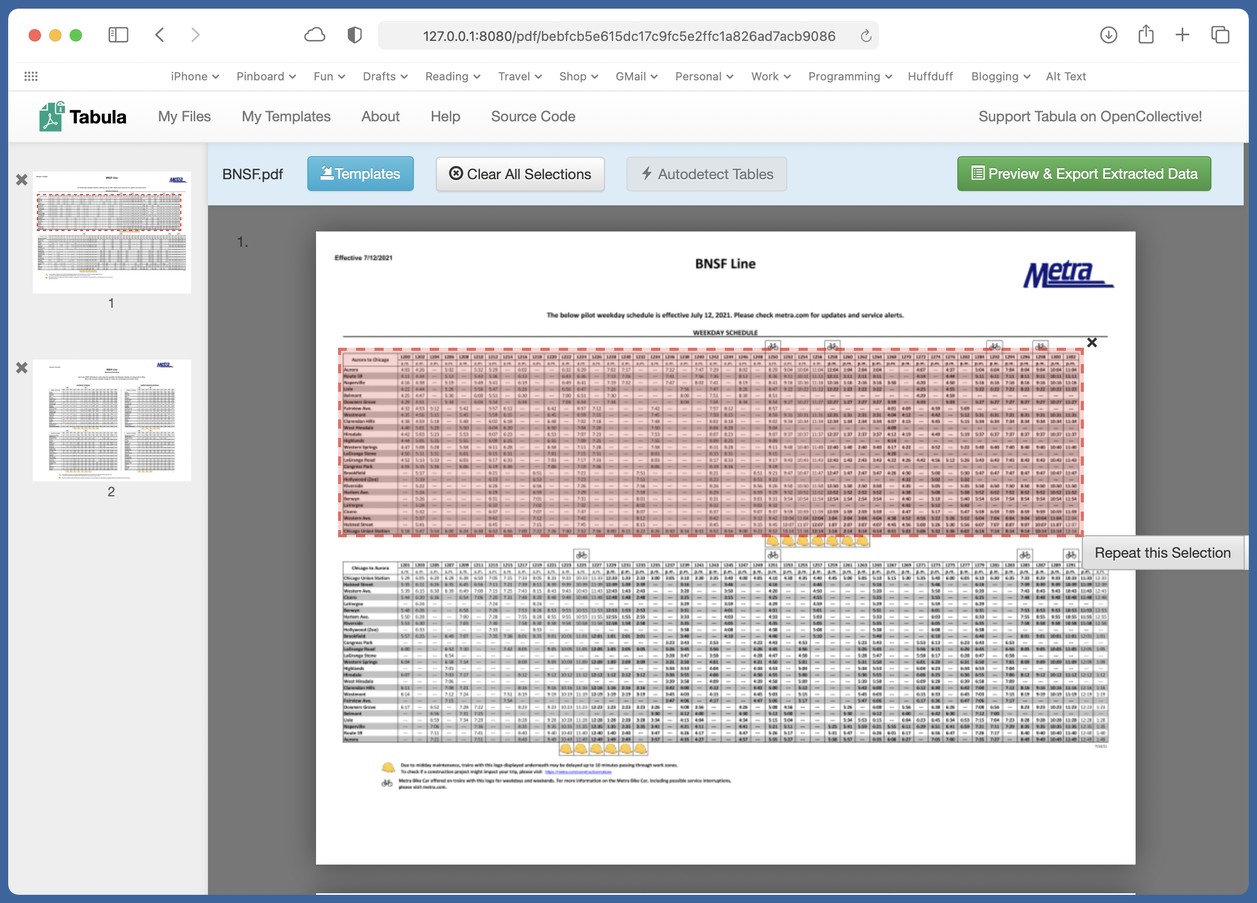
Task: Open My Files in Tabula nav
Action: [x=184, y=116]
